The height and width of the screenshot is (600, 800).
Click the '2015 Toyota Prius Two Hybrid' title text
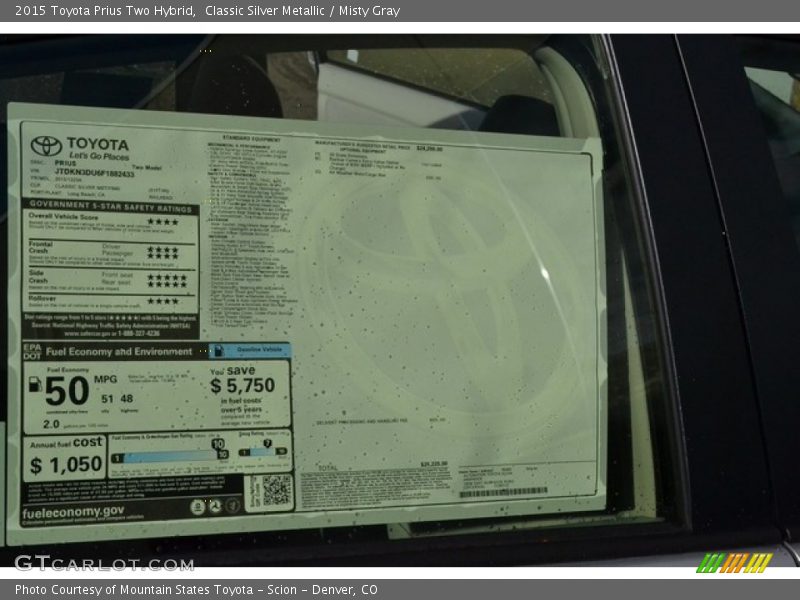tap(105, 11)
